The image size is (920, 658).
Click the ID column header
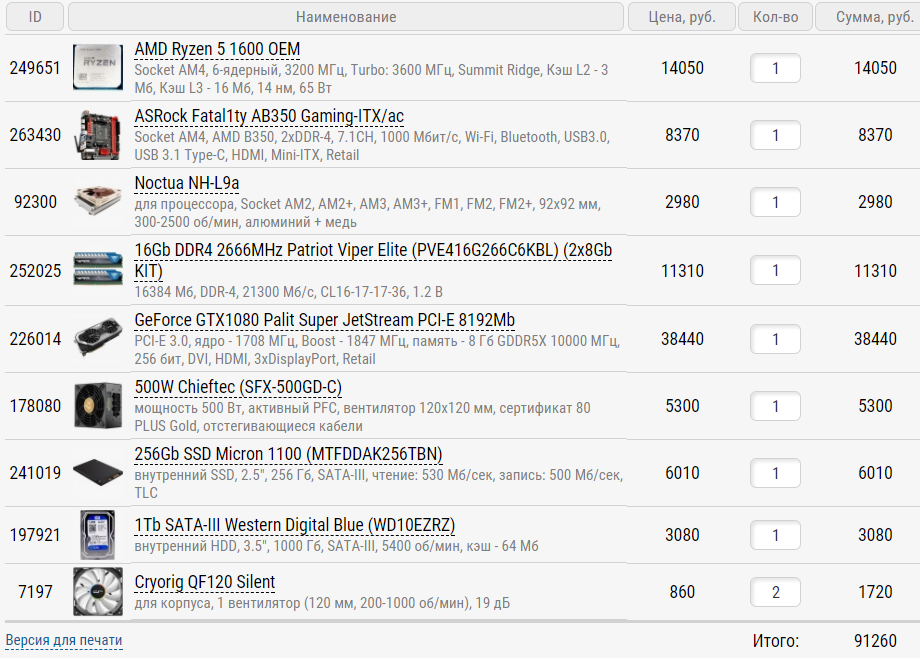35,16
